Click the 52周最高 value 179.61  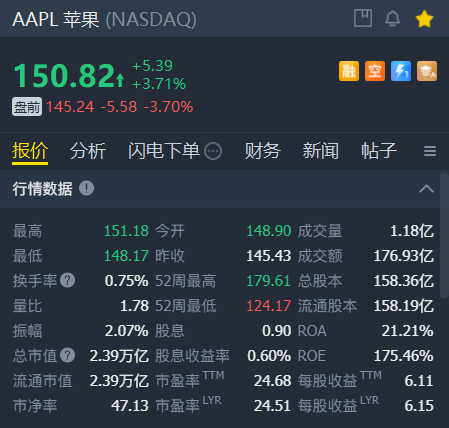269,281
